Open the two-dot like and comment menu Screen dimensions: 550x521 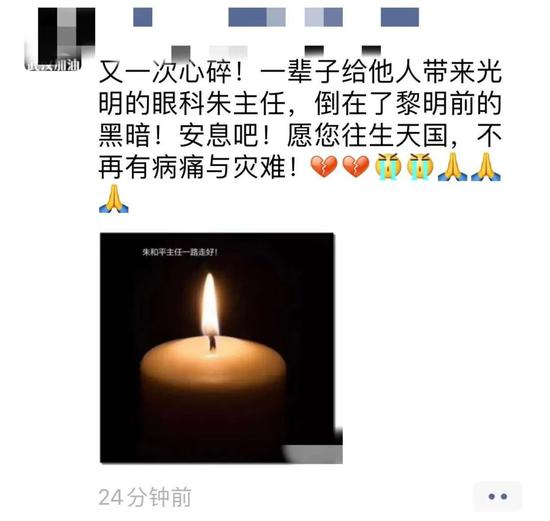[497, 496]
